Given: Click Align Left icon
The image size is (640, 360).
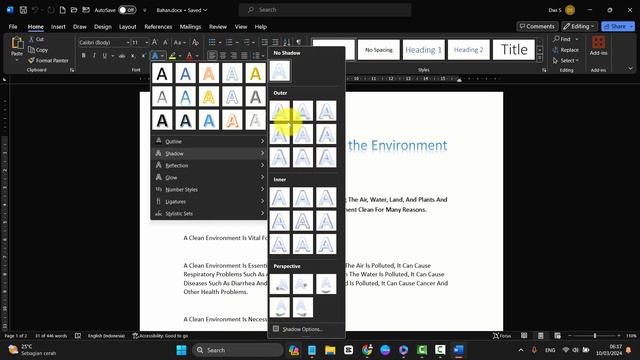Looking at the screenshot, I should click(x=212, y=56).
